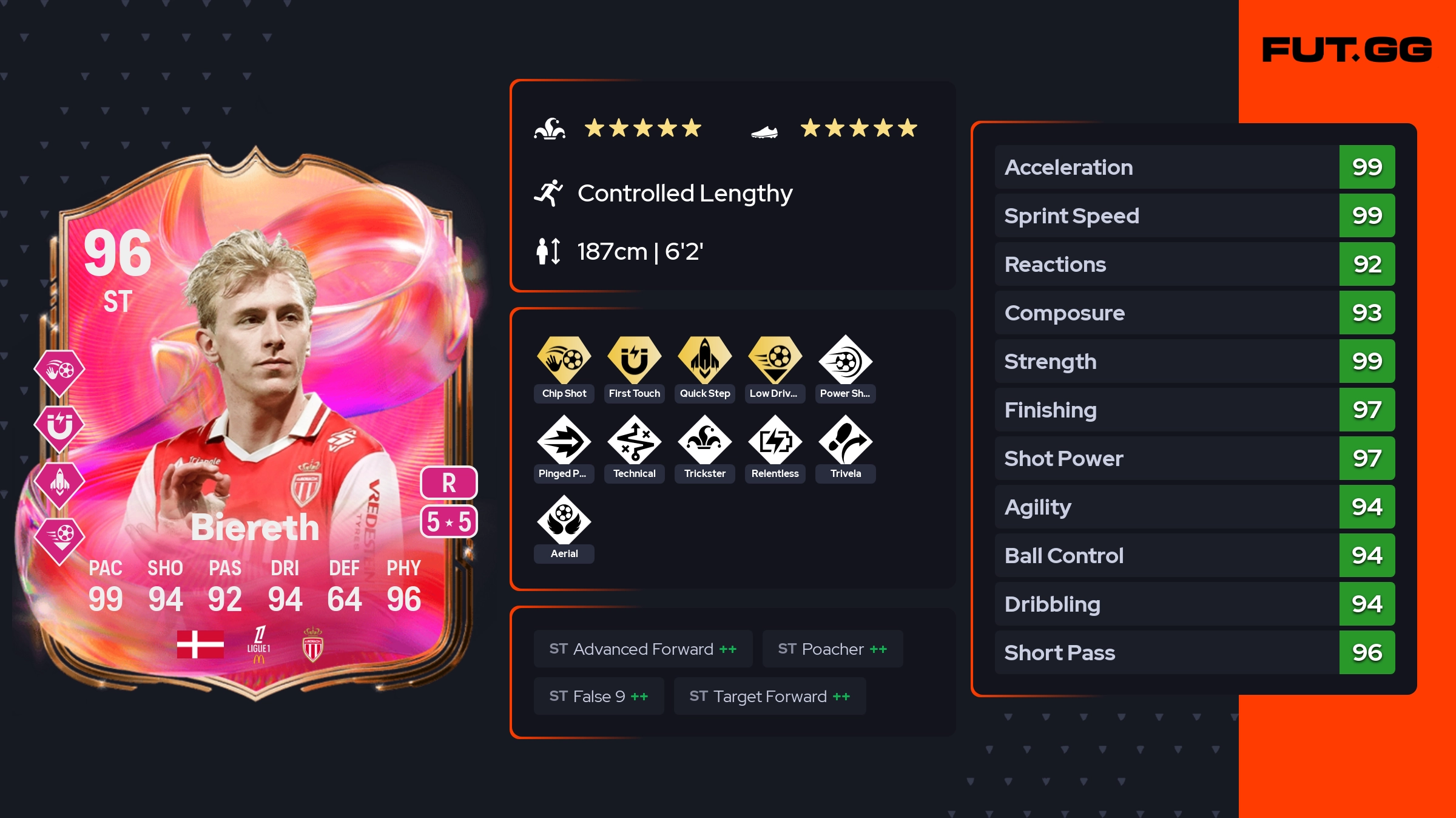Image resolution: width=1456 pixels, height=818 pixels.
Task: Click the Denmark flag on the card
Action: coord(200,644)
